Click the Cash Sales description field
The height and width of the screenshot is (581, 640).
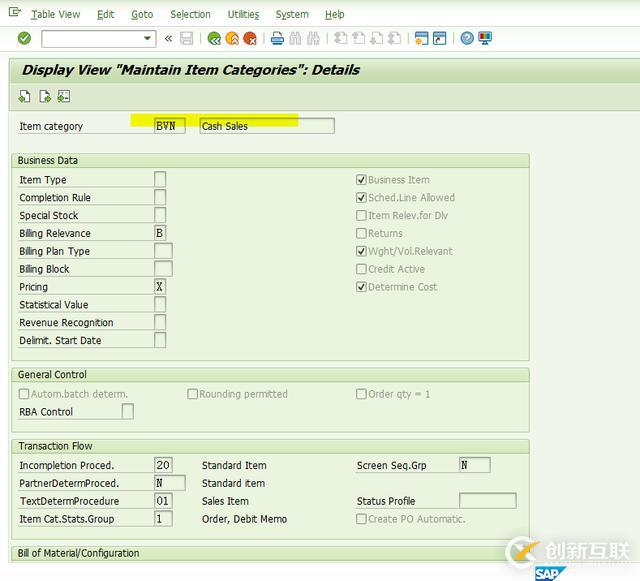[267, 126]
